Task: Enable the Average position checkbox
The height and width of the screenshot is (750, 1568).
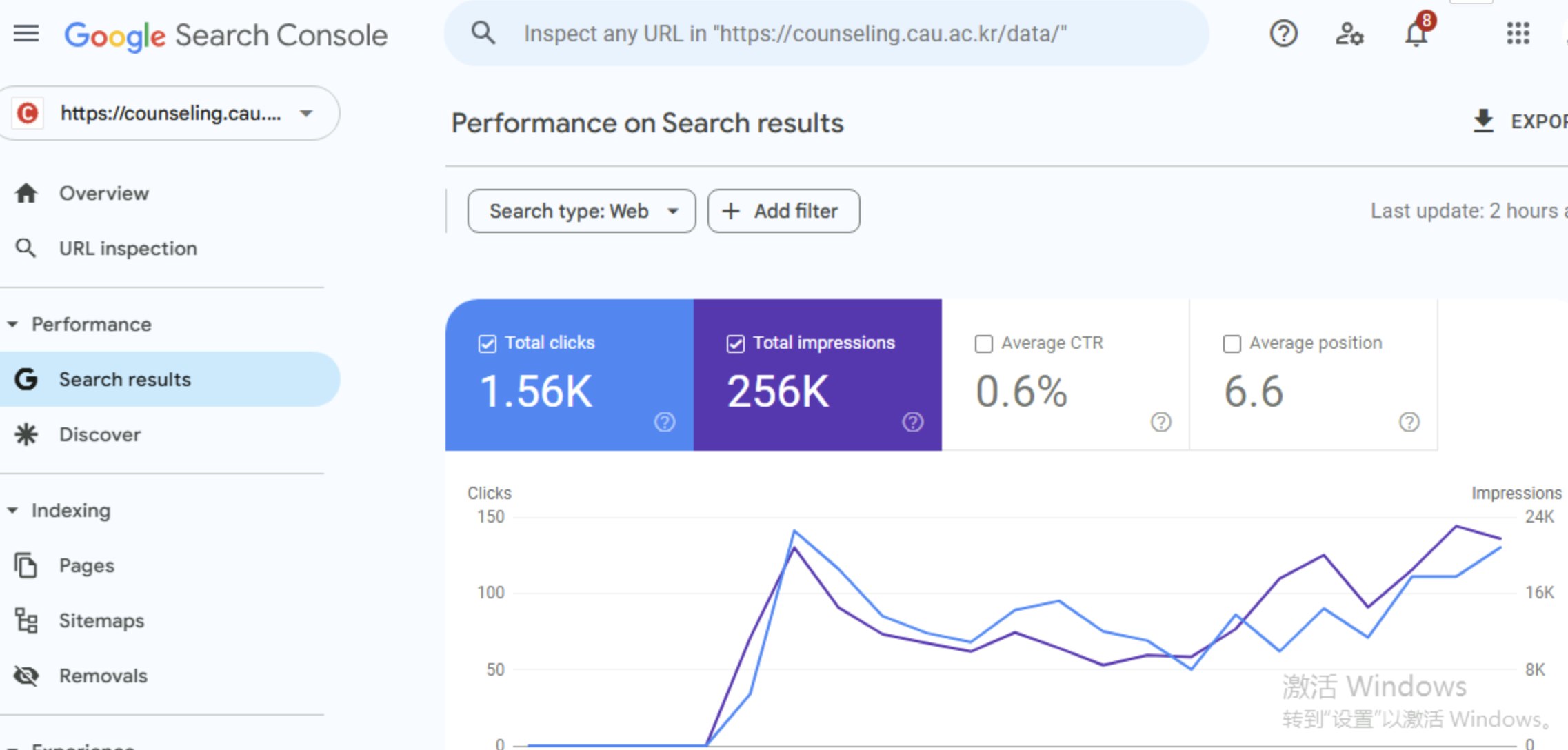Action: click(1232, 343)
